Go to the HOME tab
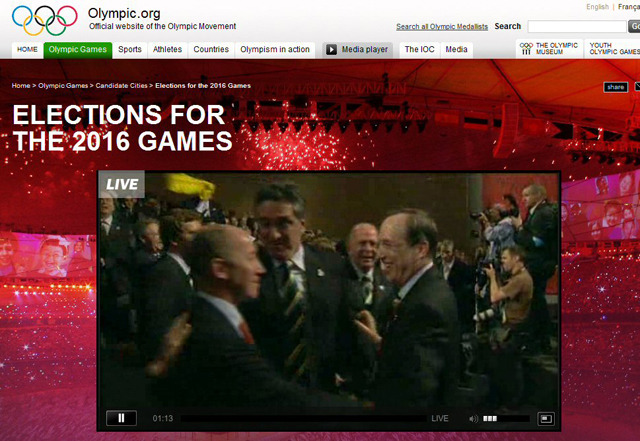Image resolution: width=640 pixels, height=441 pixels. [27, 49]
